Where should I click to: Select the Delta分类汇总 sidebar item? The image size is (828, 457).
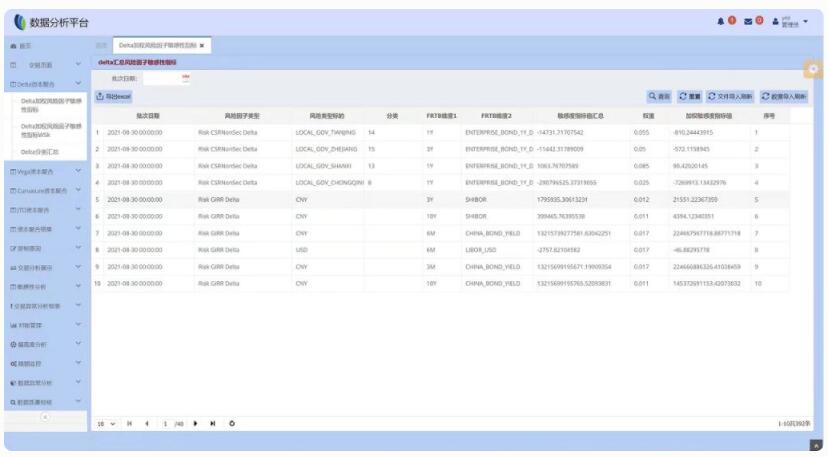pos(41,151)
